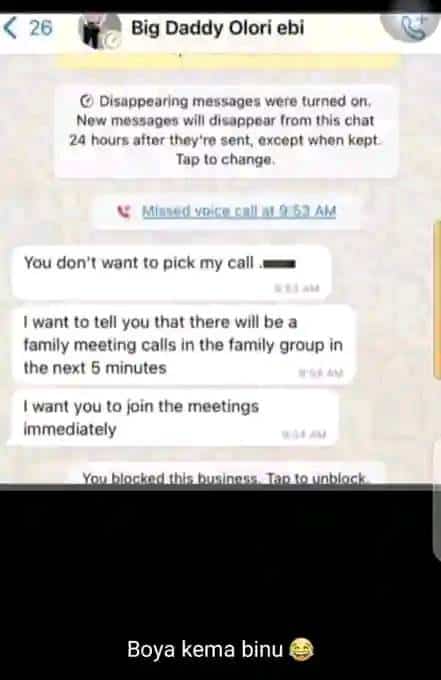
Task: Select the 'You don't want to pick my call' message
Action: pos(171,272)
